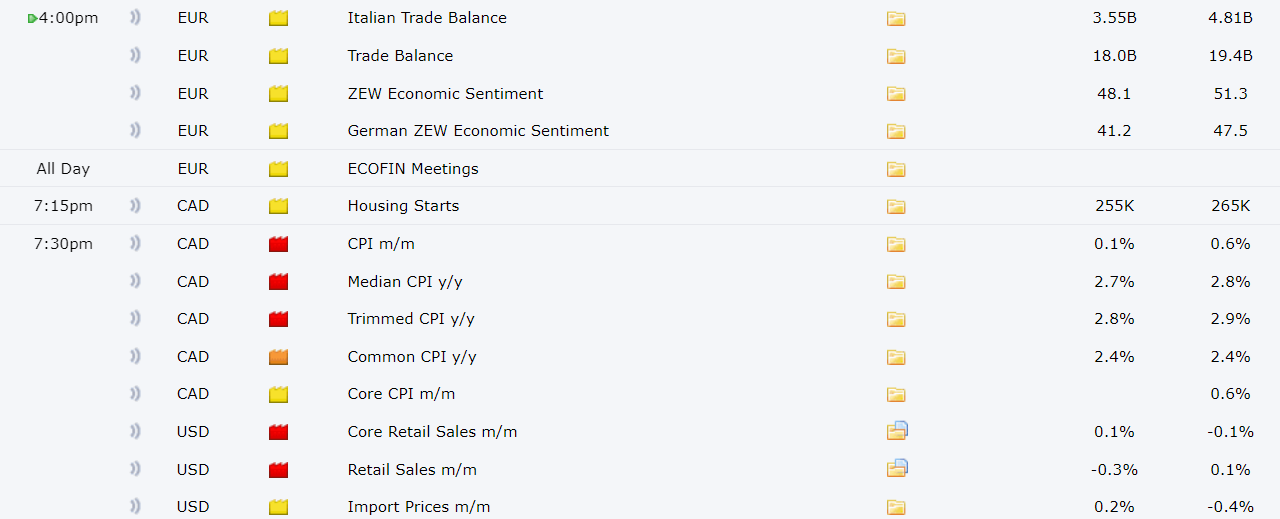Open detail folder for ZEW Economic Sentiment
The width and height of the screenshot is (1280, 519).
(895, 94)
